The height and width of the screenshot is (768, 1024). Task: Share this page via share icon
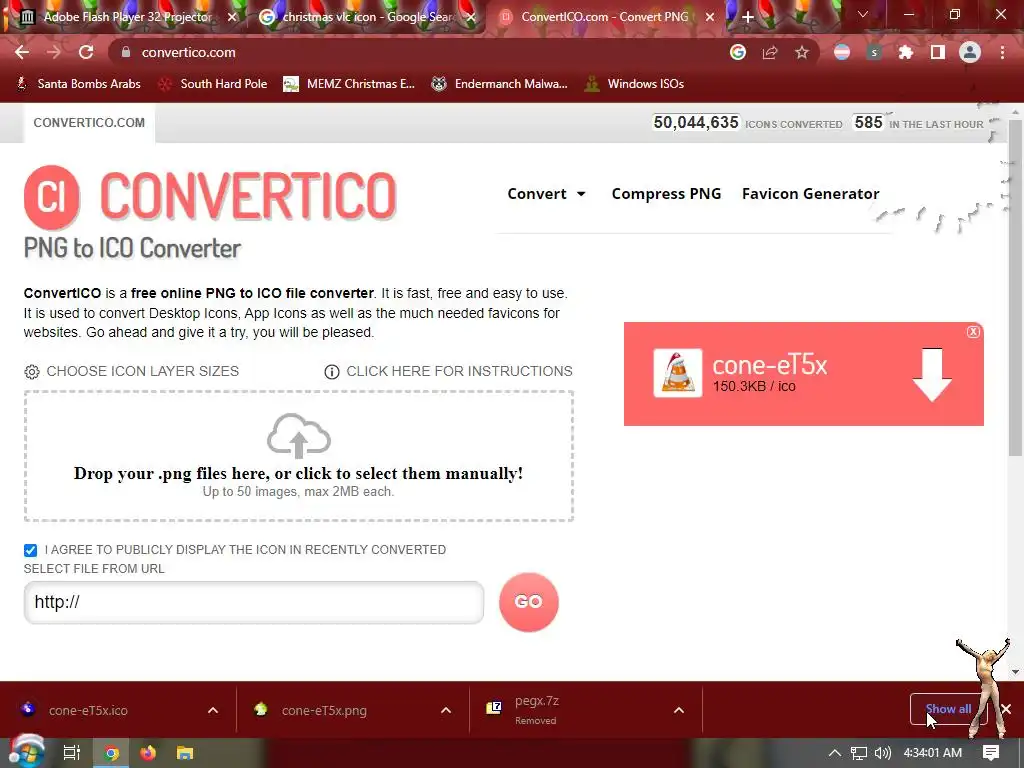coord(770,52)
